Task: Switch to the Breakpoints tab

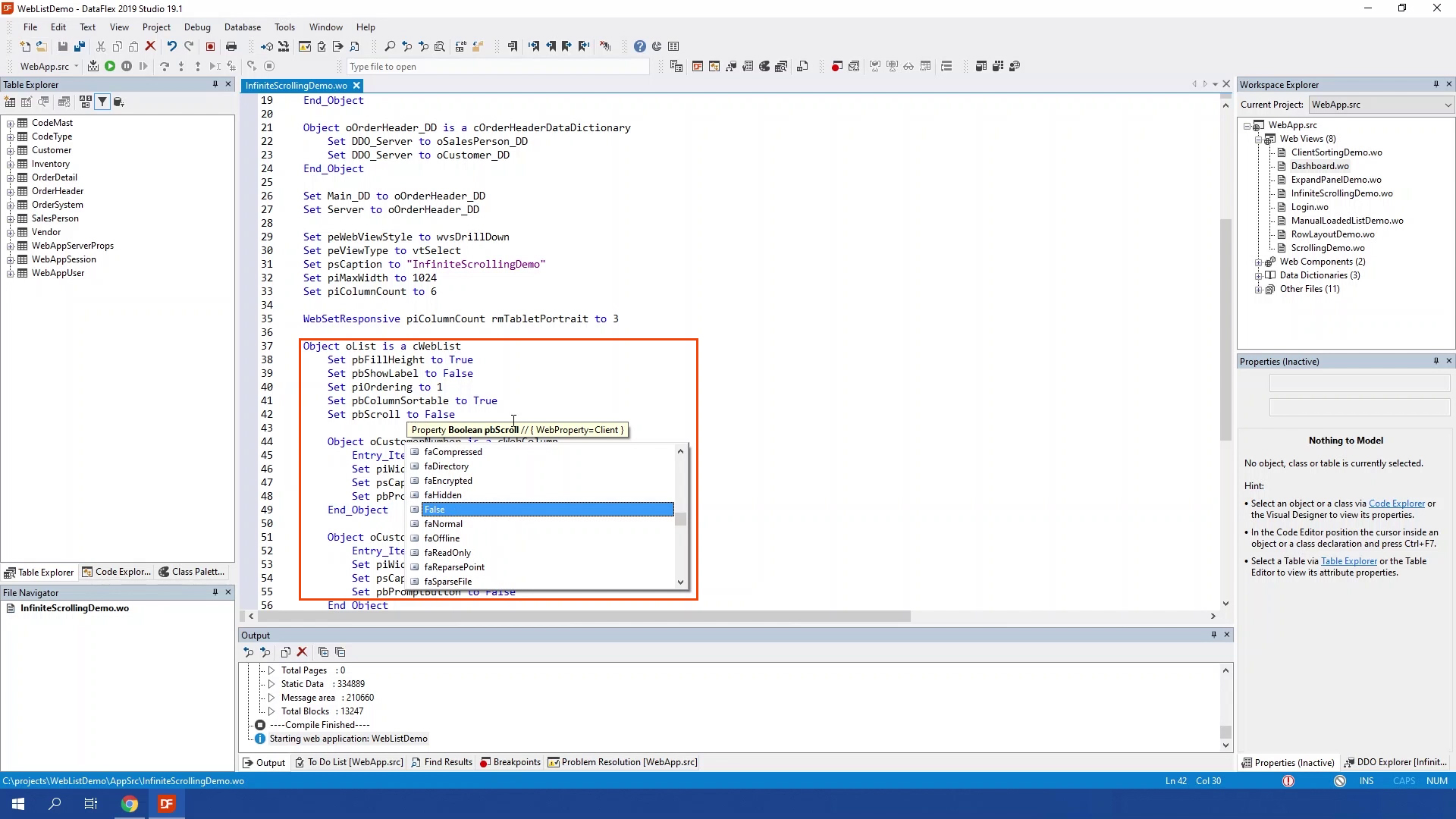Action: click(510, 762)
